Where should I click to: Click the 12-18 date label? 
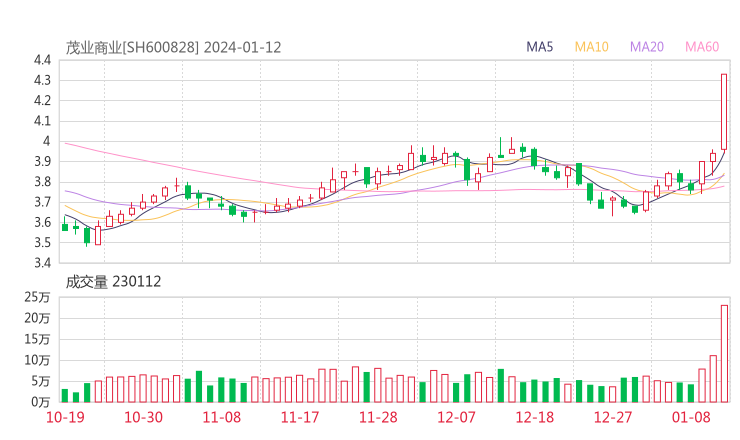coord(535,417)
